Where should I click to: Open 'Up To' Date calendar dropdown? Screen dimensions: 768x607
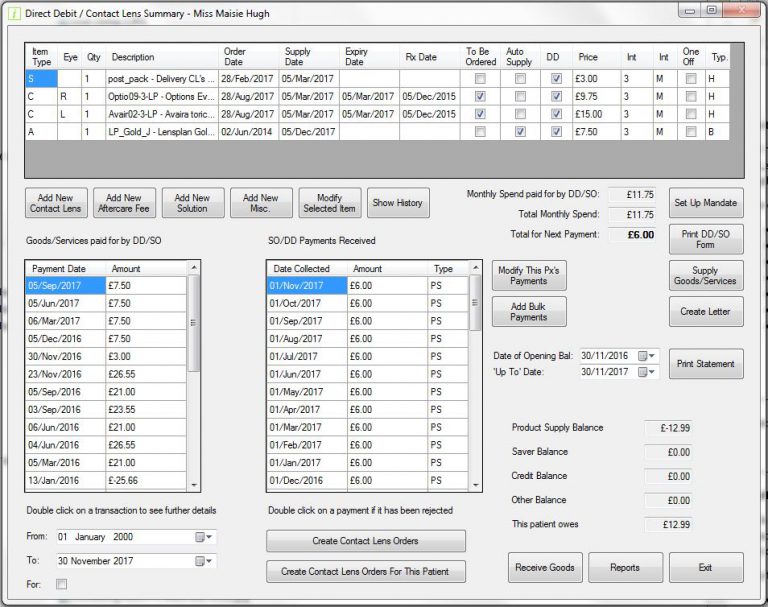click(647, 372)
